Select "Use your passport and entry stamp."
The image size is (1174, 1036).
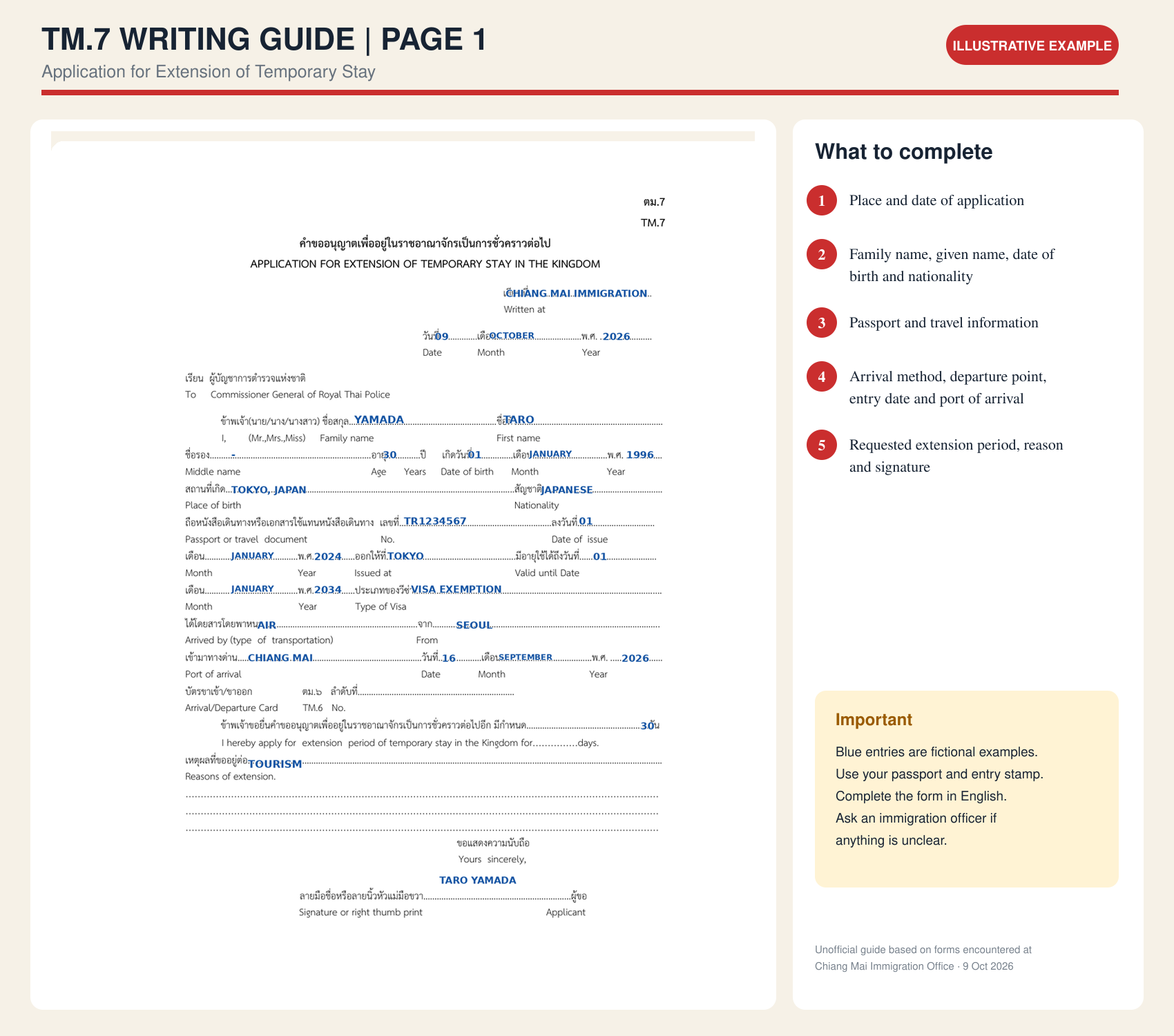939,774
